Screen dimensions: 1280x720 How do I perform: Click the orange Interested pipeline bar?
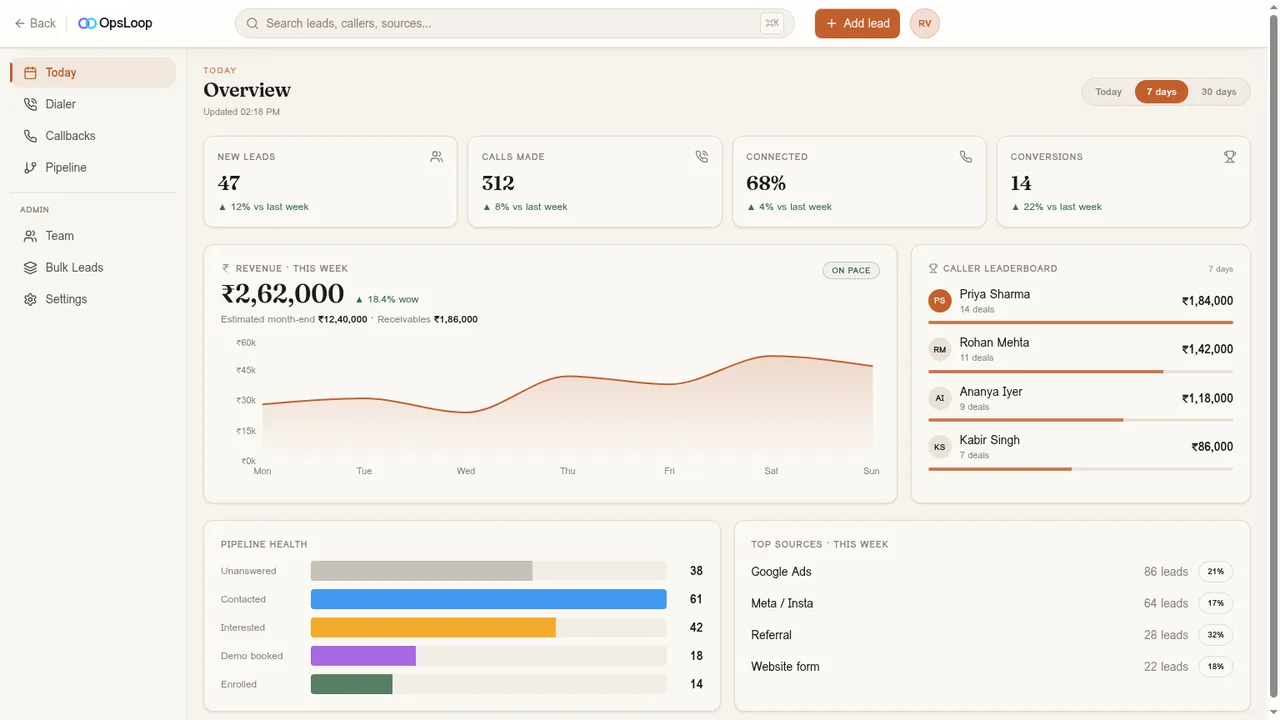pyautogui.click(x=433, y=627)
